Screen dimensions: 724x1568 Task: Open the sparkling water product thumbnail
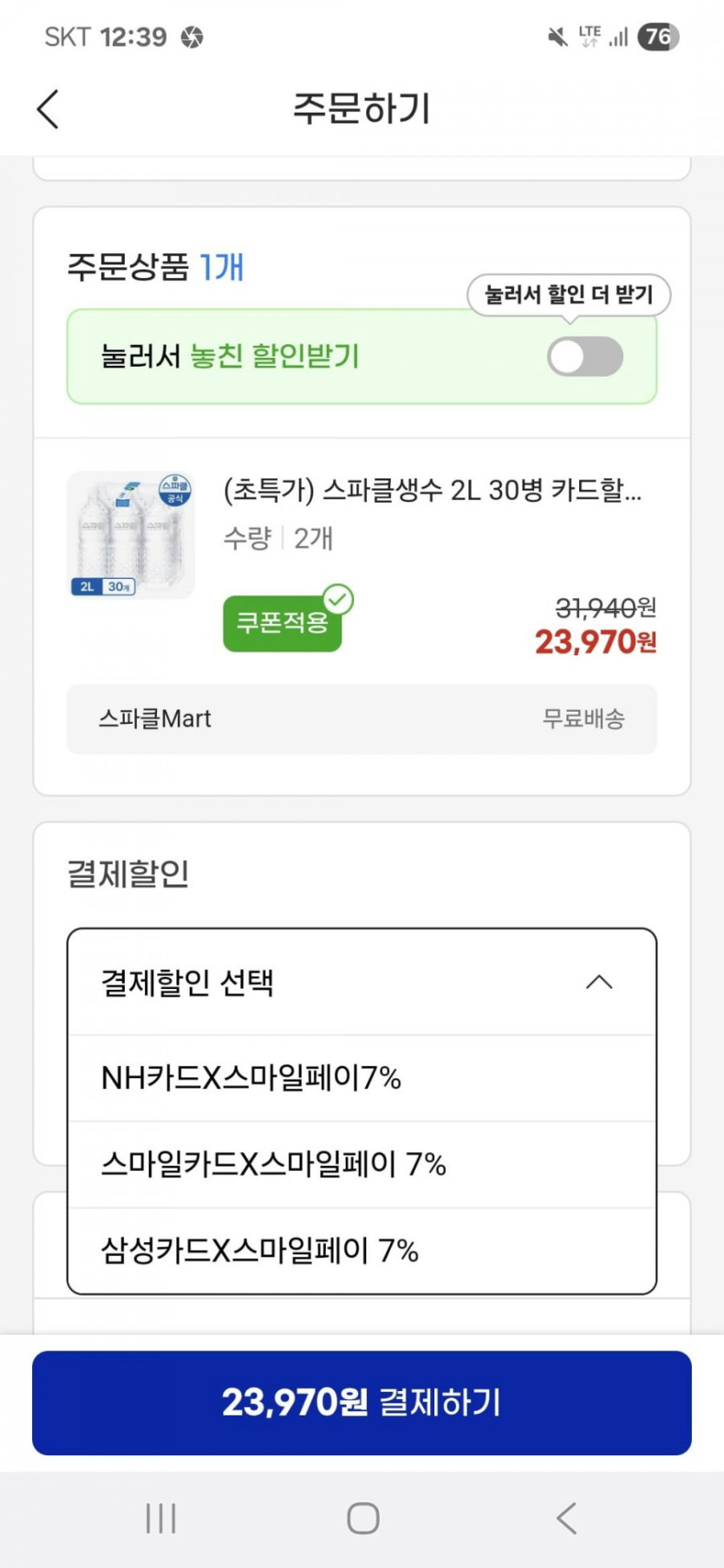(x=131, y=535)
